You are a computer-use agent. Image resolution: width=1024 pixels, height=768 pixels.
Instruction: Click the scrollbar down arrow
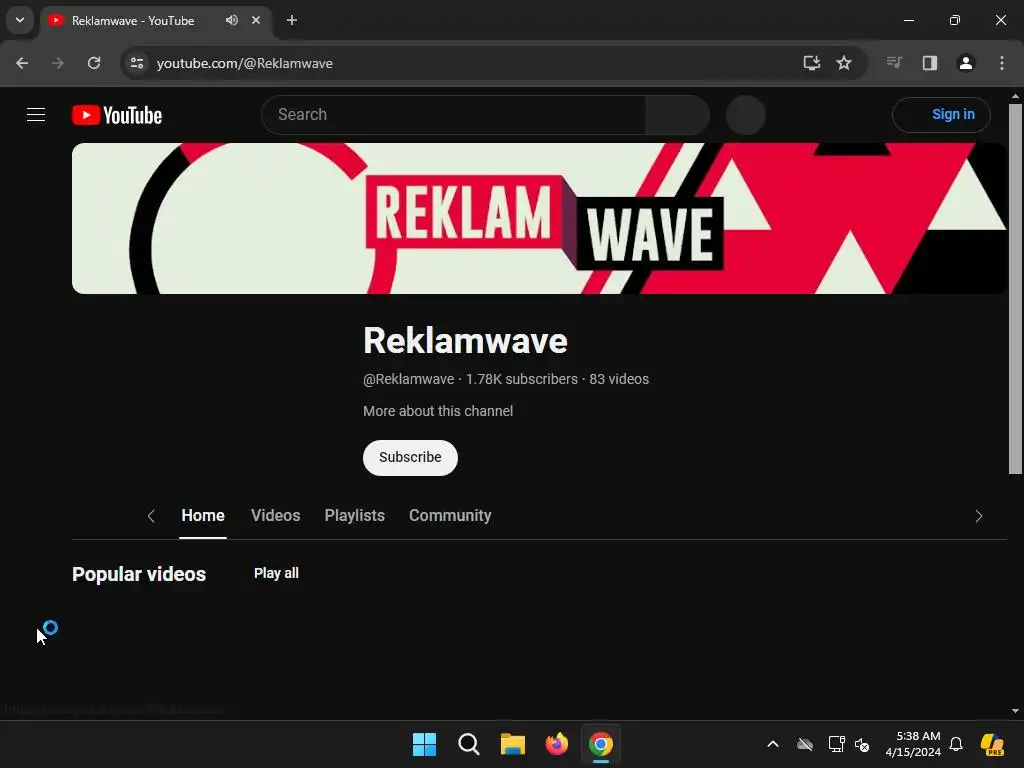tap(1015, 711)
